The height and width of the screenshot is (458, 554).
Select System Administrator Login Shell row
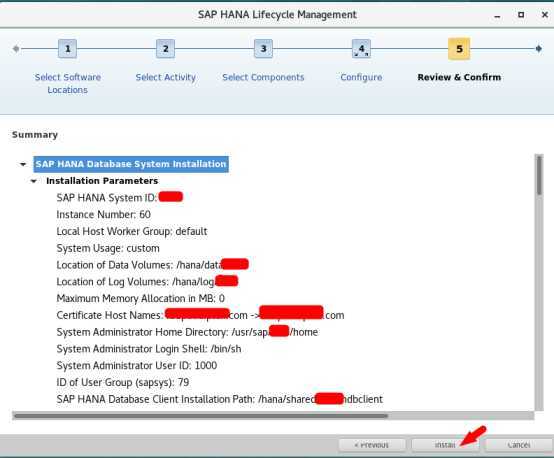(149, 349)
